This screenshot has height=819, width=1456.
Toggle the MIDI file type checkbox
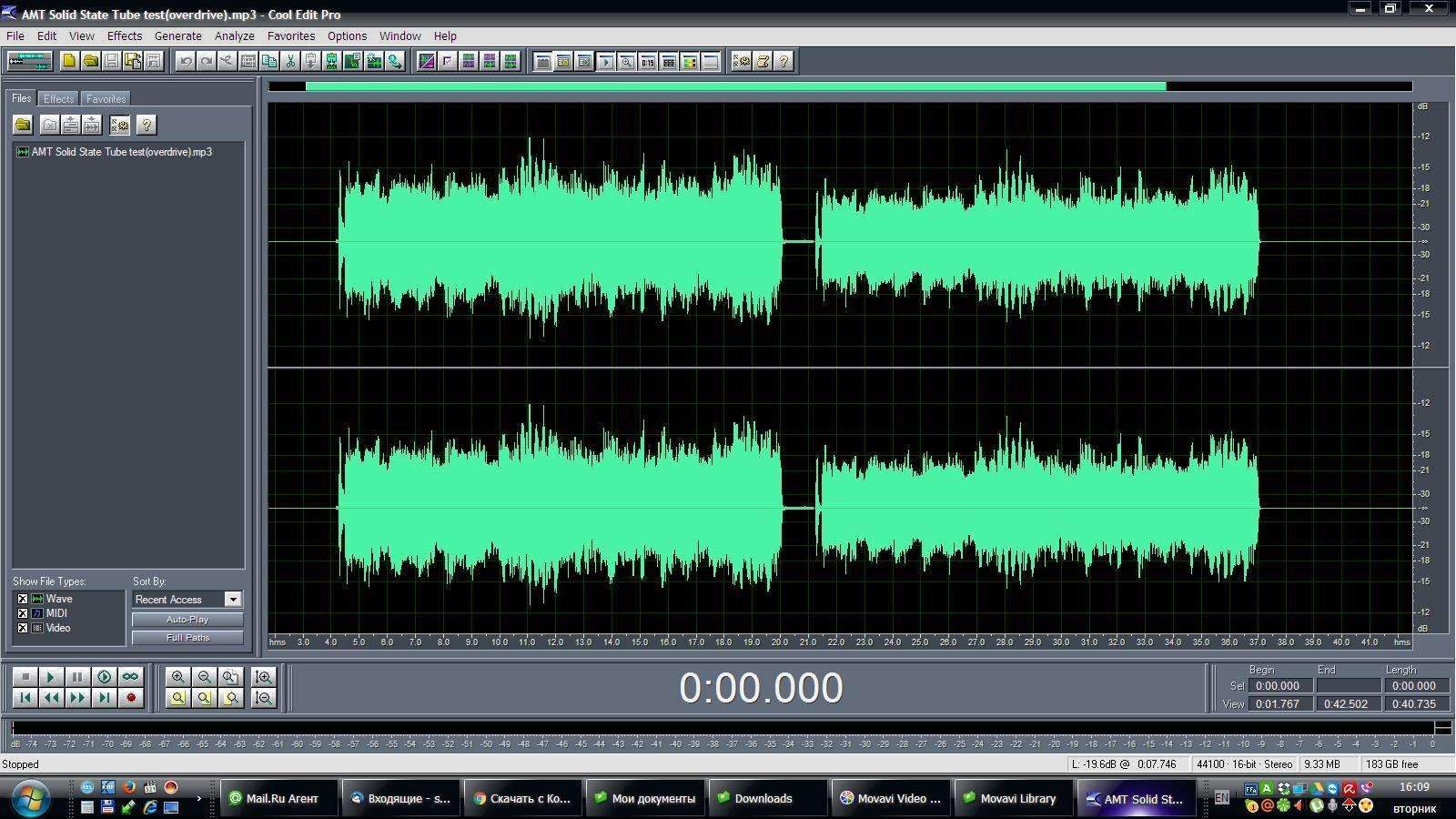click(x=23, y=613)
